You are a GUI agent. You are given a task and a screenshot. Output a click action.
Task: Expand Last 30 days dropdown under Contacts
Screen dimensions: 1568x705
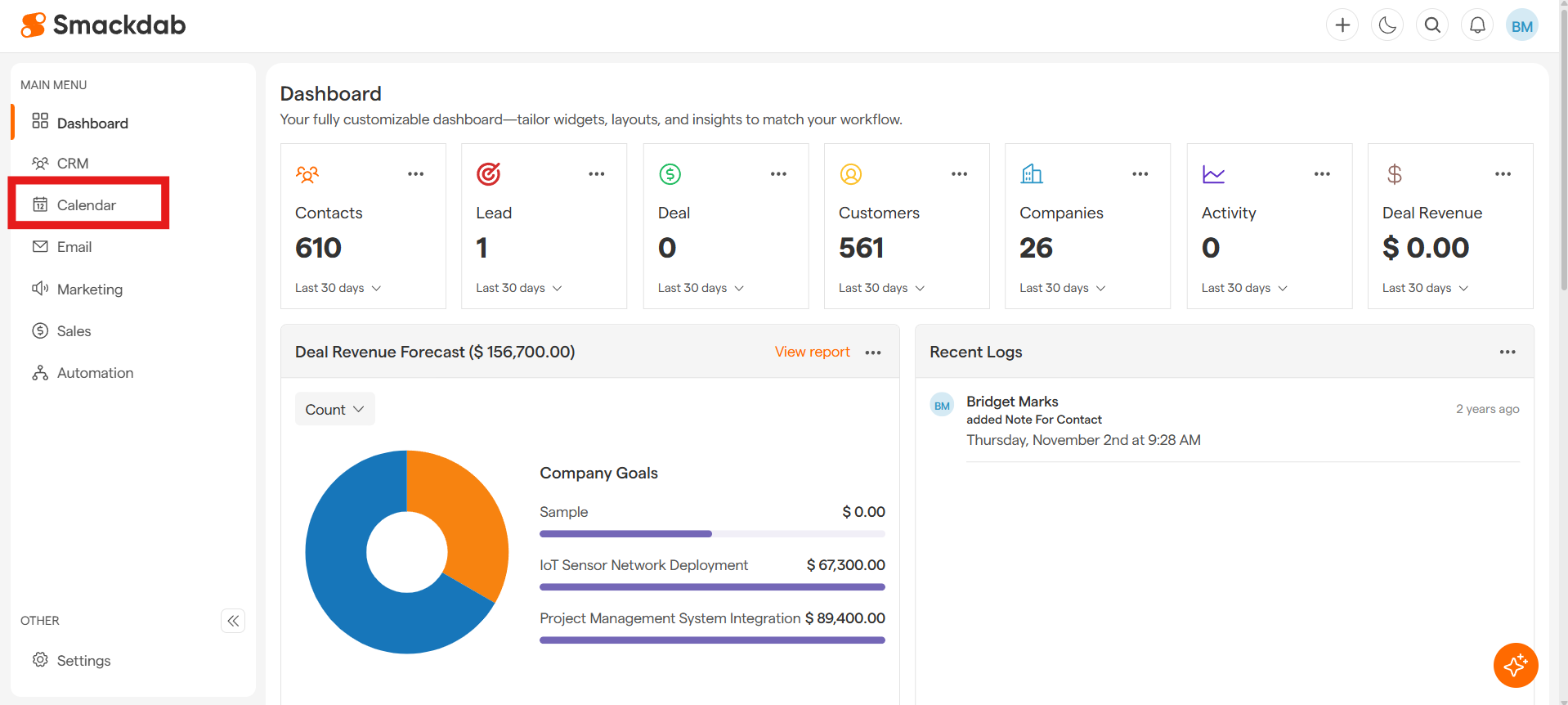click(x=338, y=288)
